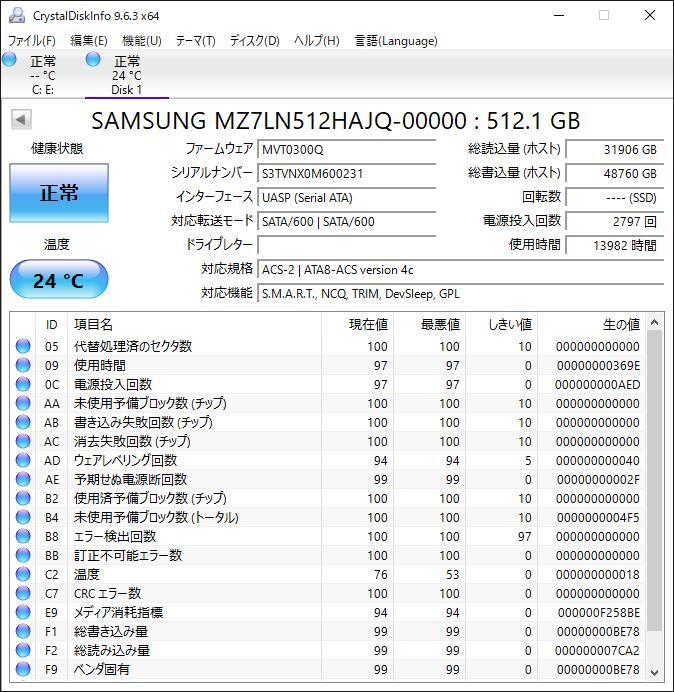The image size is (674, 692).
Task: Click raw value 000000F258BE
Action: coord(599,612)
